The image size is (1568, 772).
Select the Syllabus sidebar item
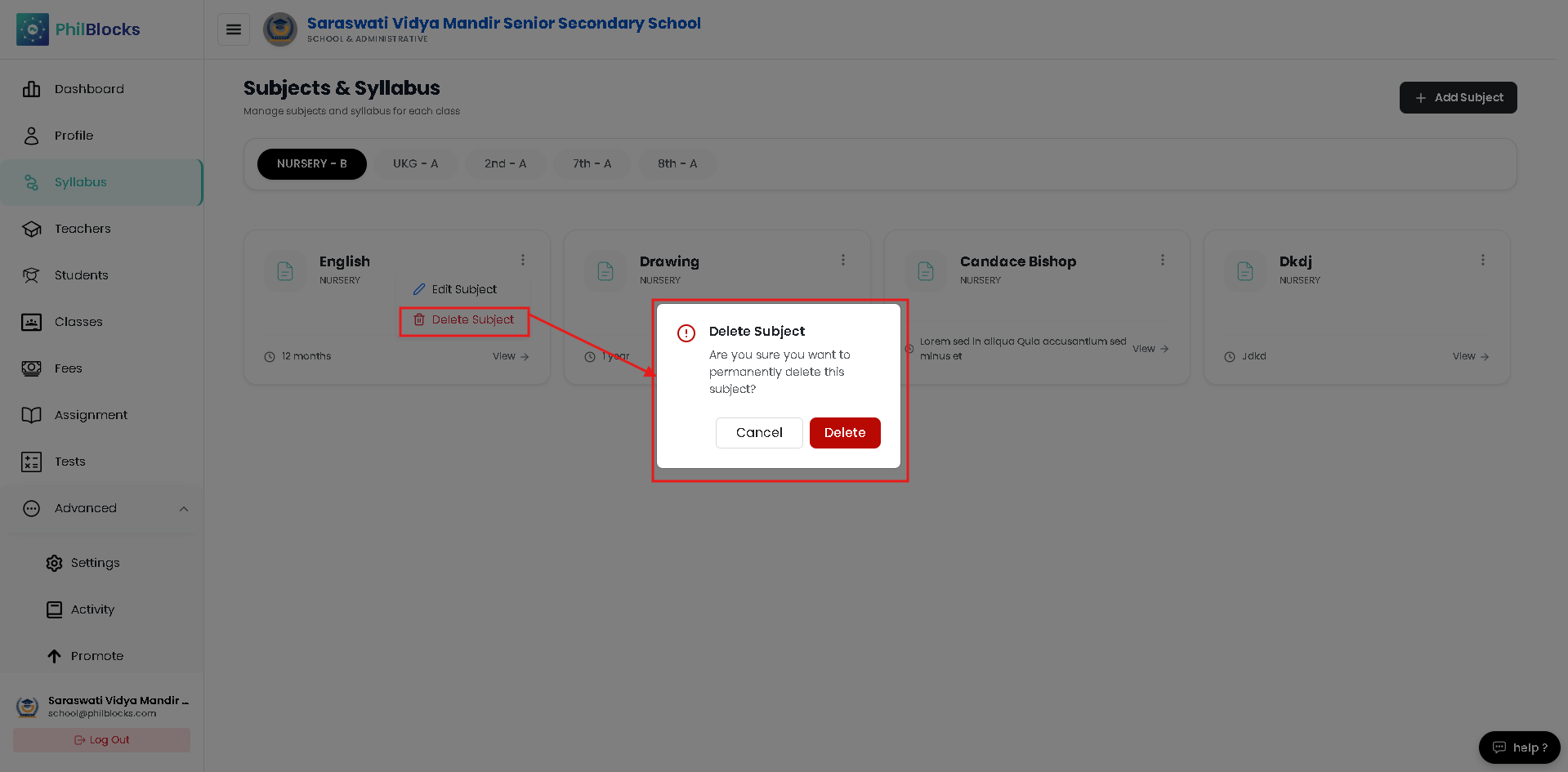coord(101,182)
